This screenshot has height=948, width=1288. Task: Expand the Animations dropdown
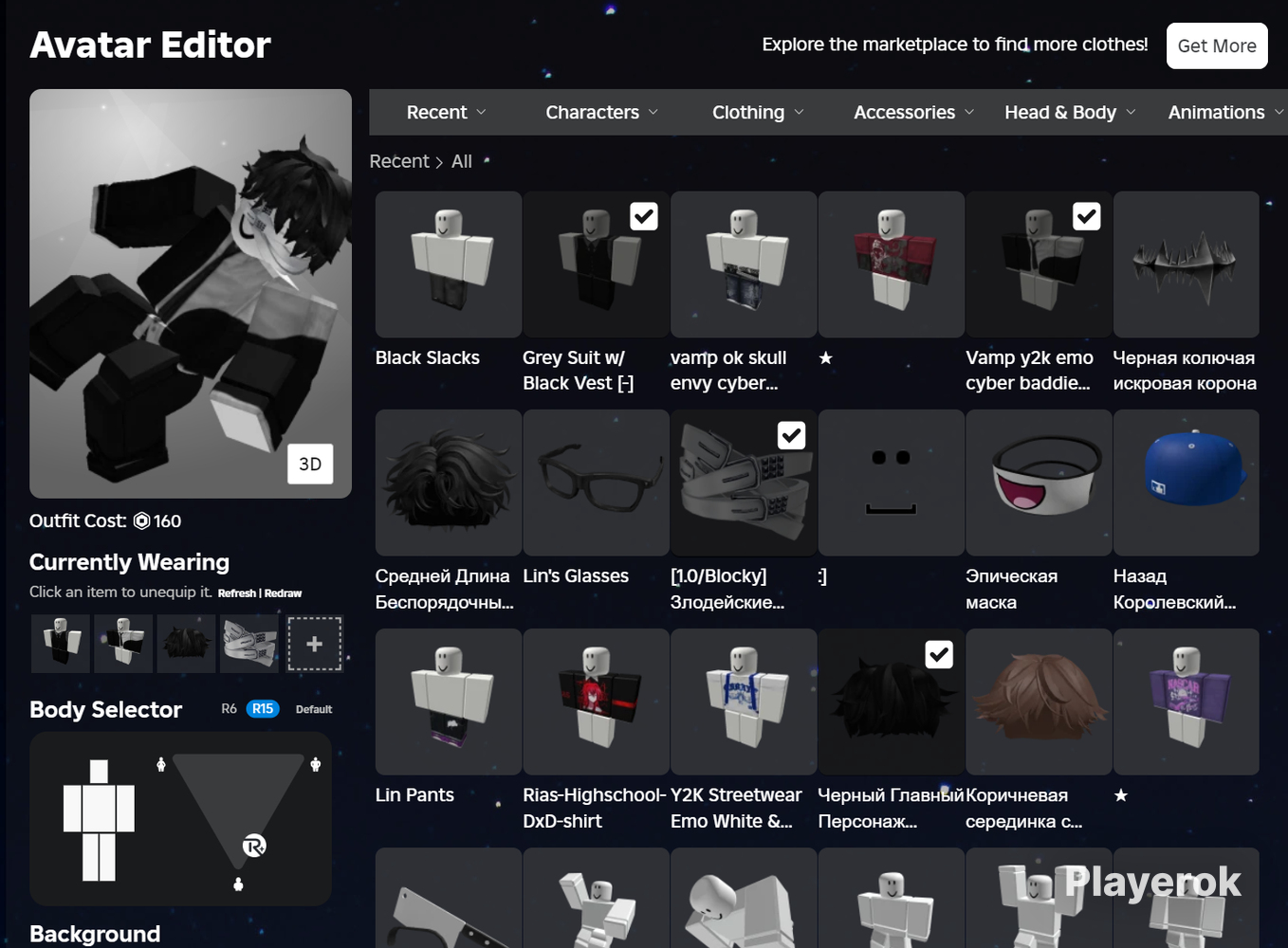(x=1225, y=112)
